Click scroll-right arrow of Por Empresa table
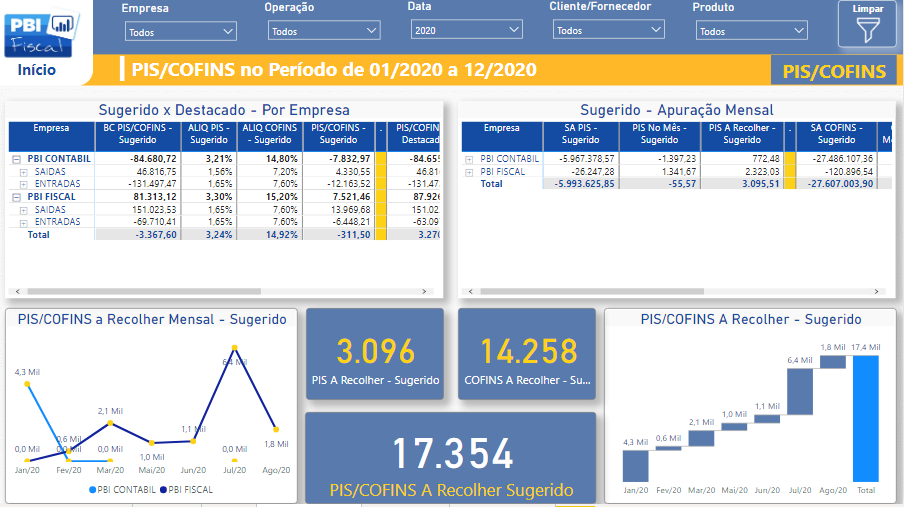The image size is (904, 507). point(436,292)
